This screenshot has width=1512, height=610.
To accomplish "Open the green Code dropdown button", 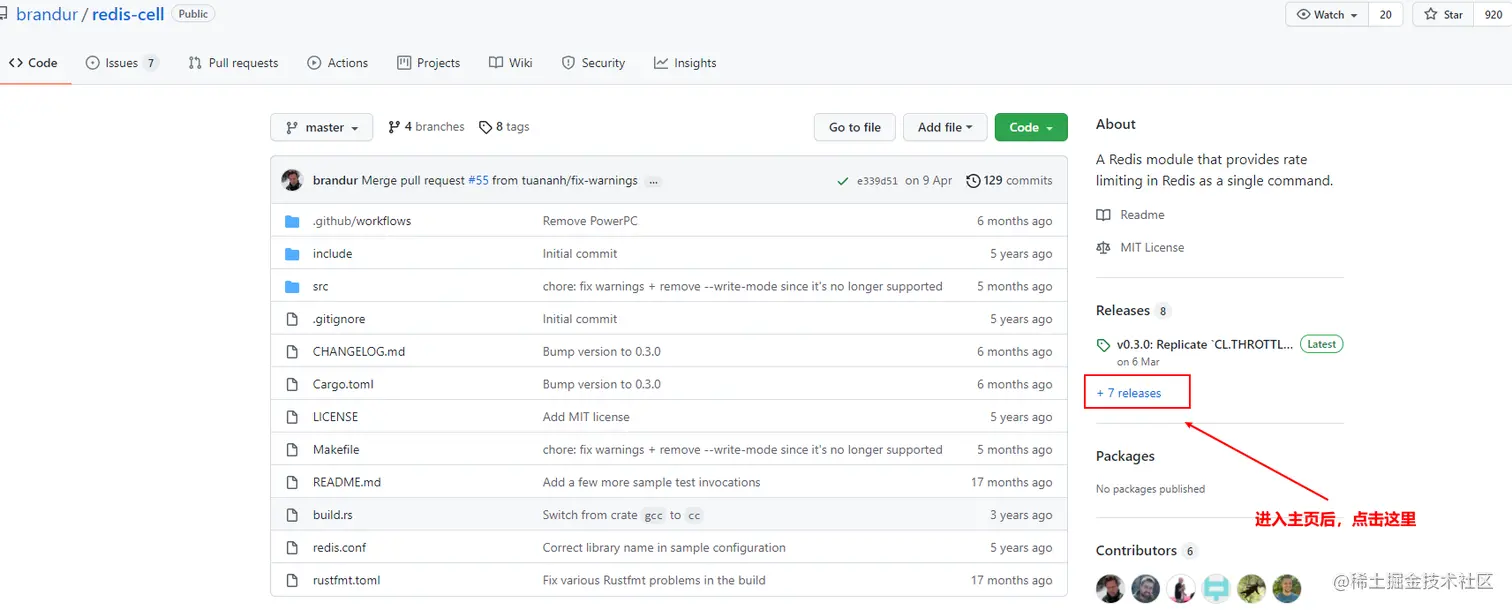I will point(1031,127).
